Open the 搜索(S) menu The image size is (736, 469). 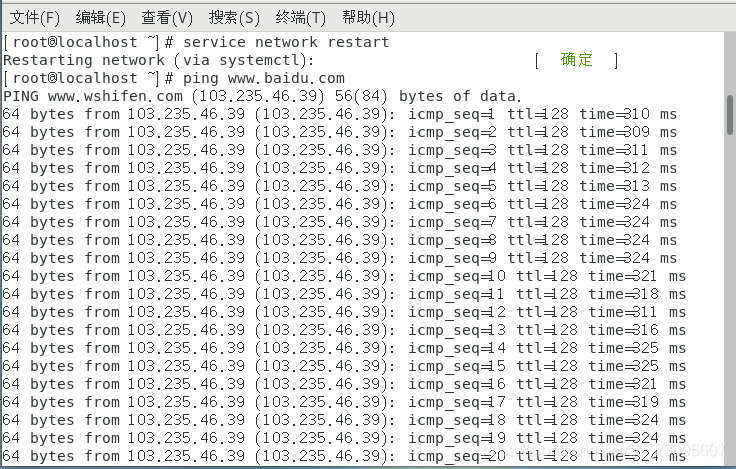[x=234, y=18]
